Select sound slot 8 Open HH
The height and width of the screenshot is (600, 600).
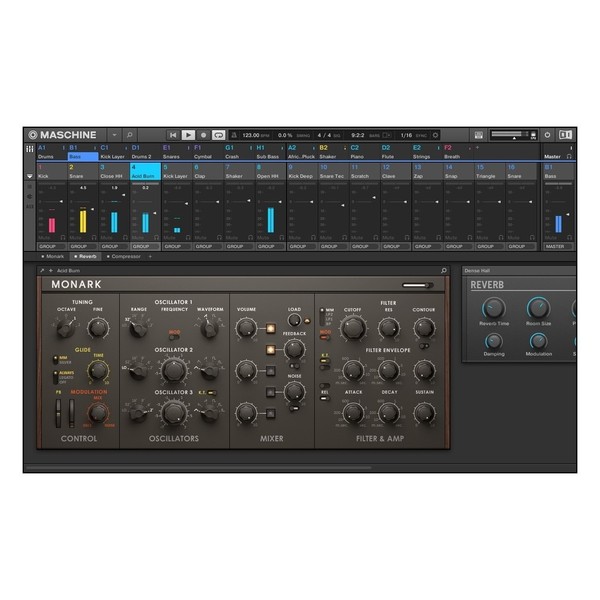270,171
